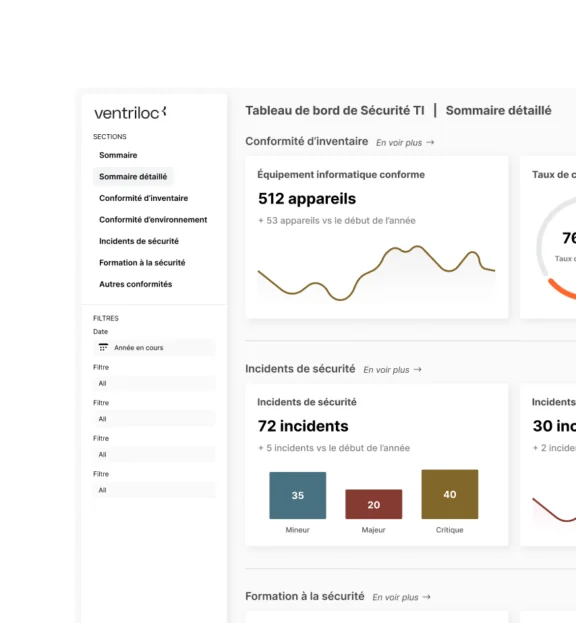Open the Sommaire section
The width and height of the screenshot is (576, 623).
pyautogui.click(x=118, y=155)
